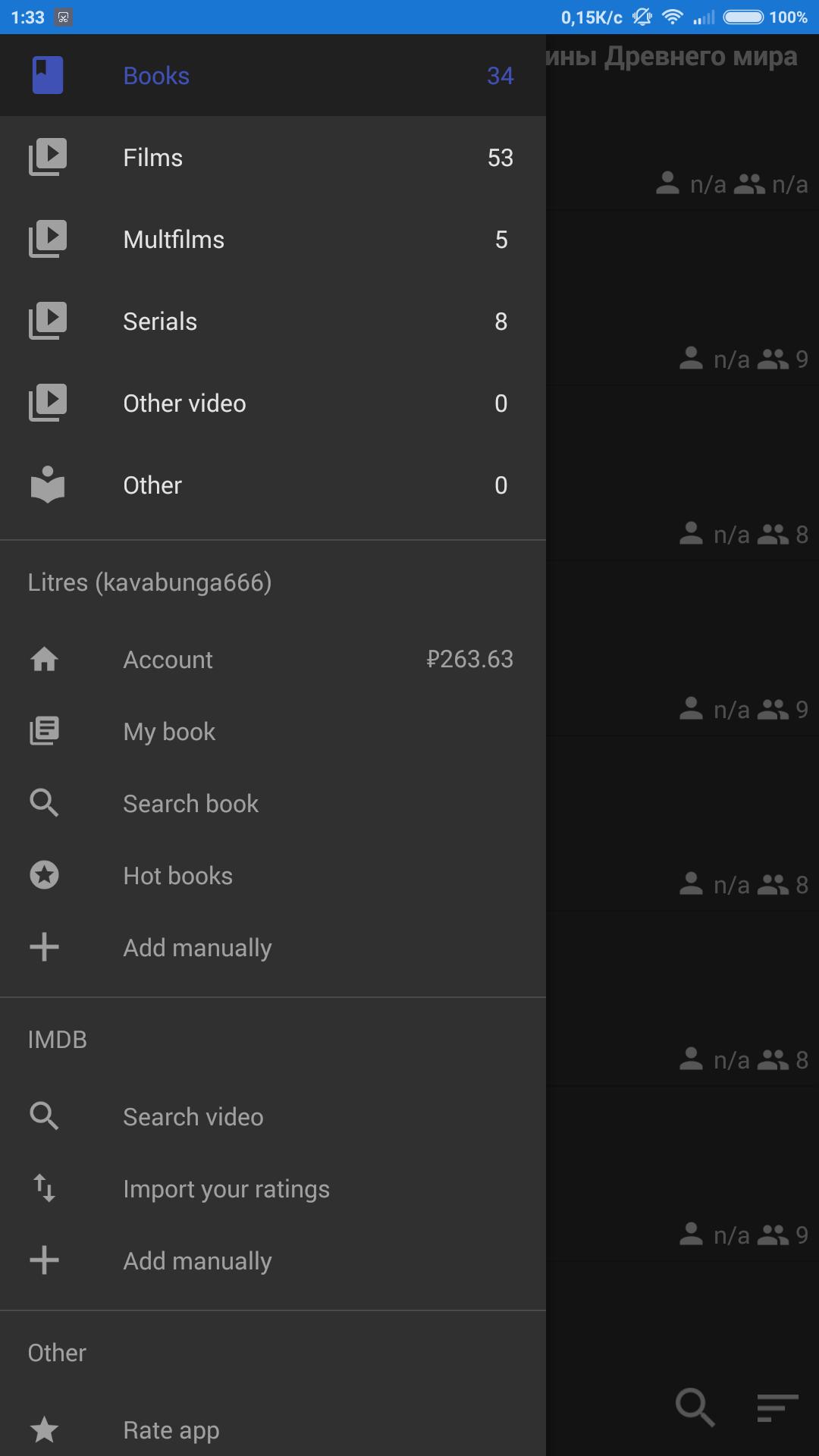This screenshot has width=819, height=1456.
Task: Tap the search icon in bottom bar
Action: [695, 1407]
